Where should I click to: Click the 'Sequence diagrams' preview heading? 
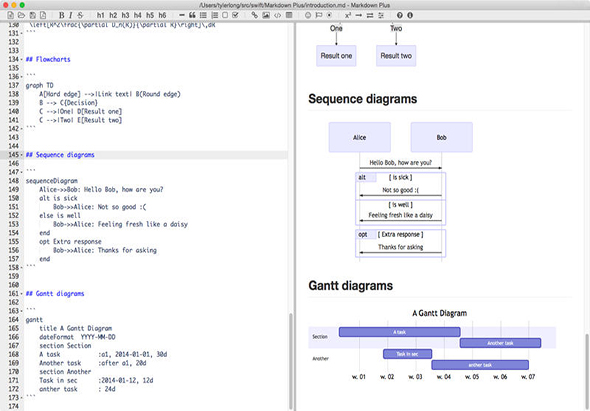363,99
